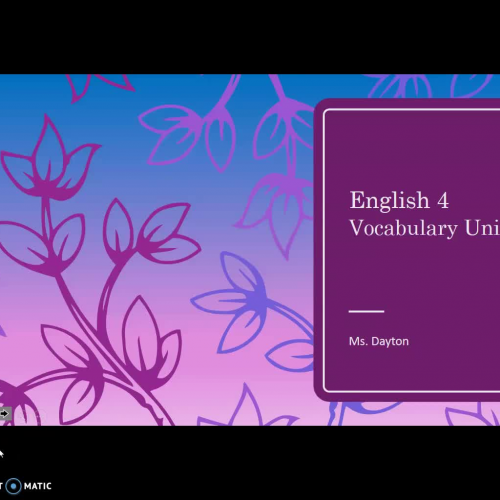Click the "Vocabulary Uni" subtitle line

click(x=425, y=228)
